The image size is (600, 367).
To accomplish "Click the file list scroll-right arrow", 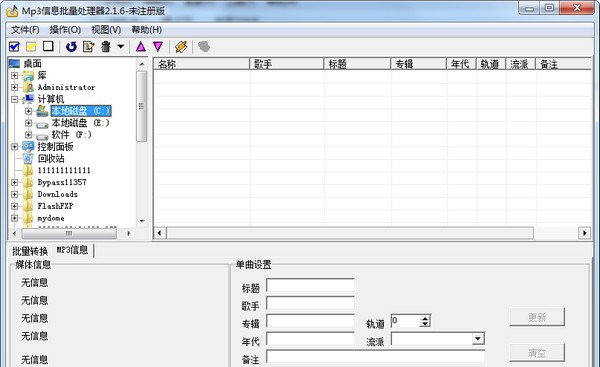I will click(584, 233).
